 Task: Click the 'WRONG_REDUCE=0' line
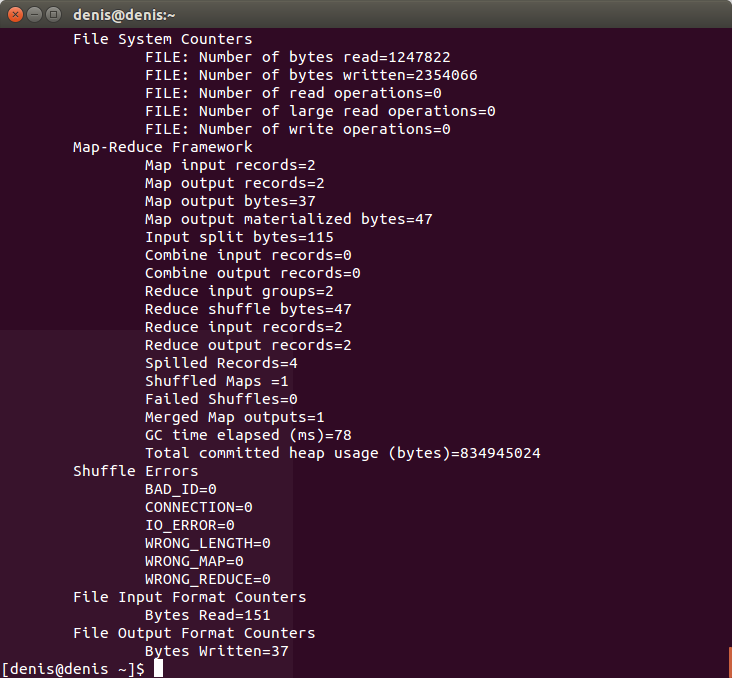point(208,579)
